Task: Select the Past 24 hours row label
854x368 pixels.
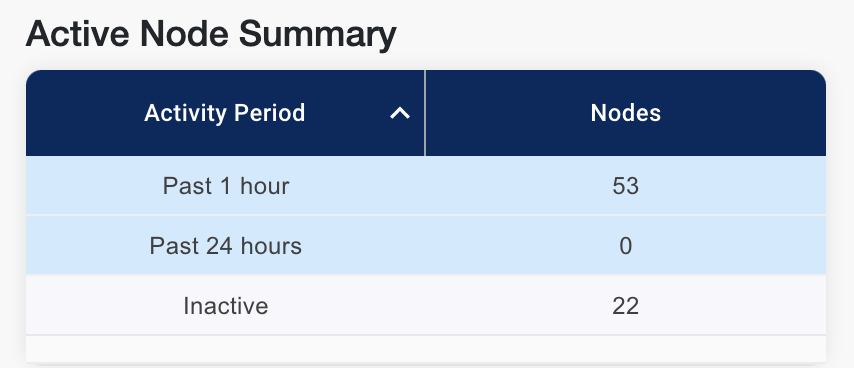Action: click(225, 246)
